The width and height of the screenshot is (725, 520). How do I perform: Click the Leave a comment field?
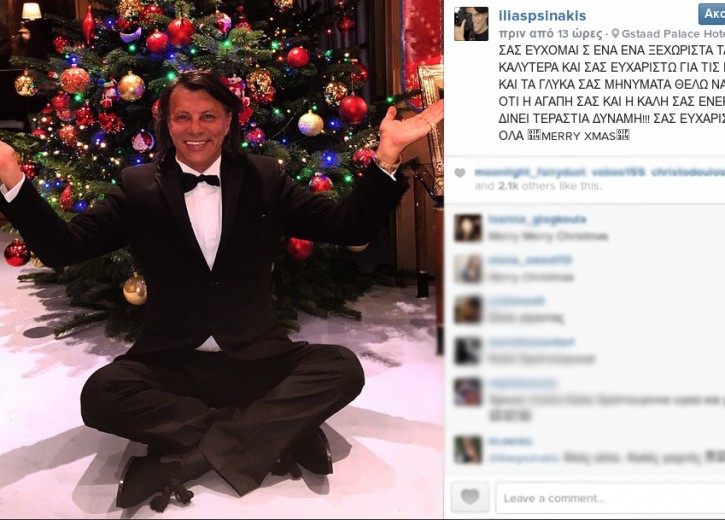610,498
